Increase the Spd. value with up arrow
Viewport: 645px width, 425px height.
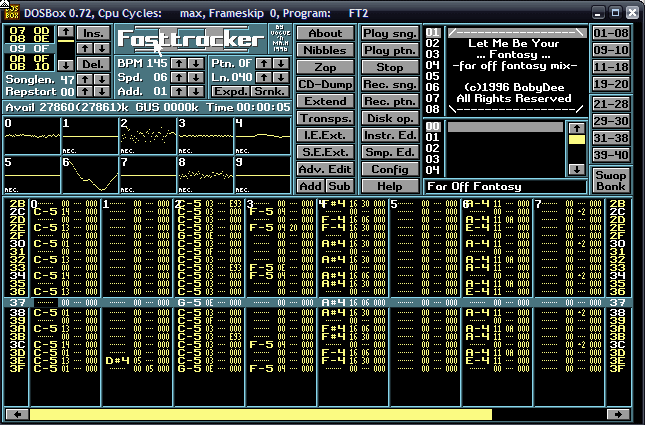pyautogui.click(x=179, y=77)
